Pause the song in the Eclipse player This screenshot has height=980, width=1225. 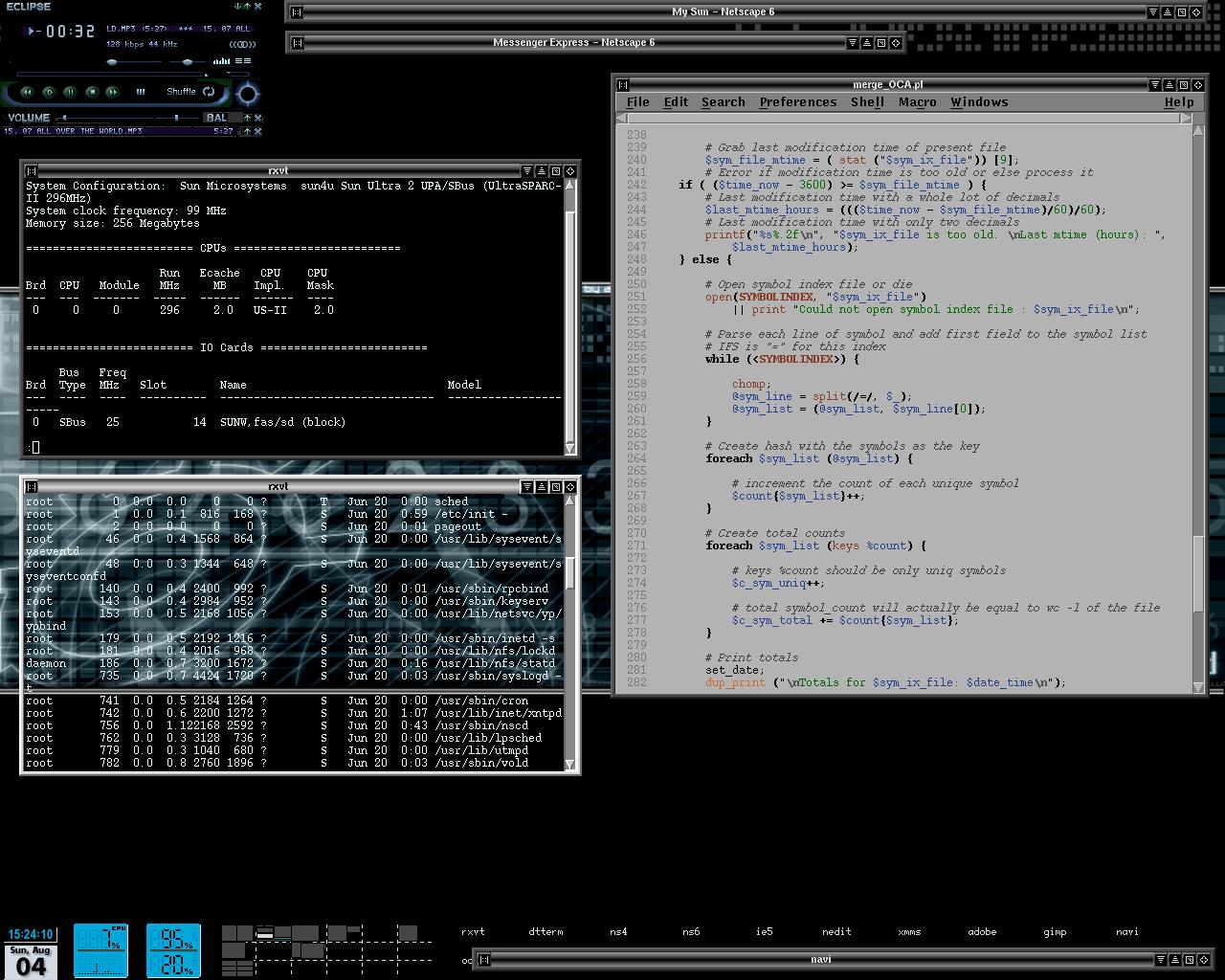pos(70,92)
